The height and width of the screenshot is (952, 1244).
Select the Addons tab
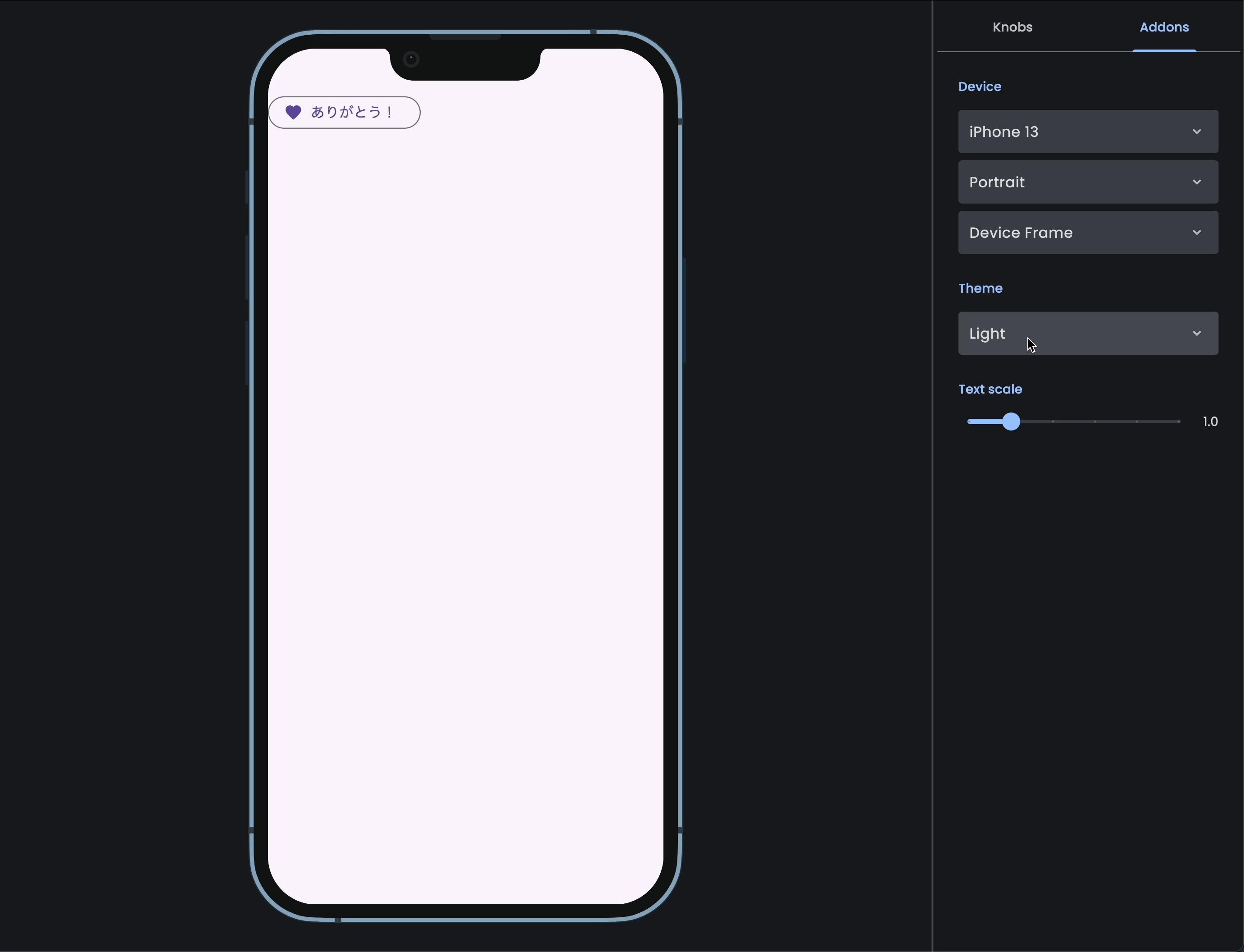click(1164, 27)
